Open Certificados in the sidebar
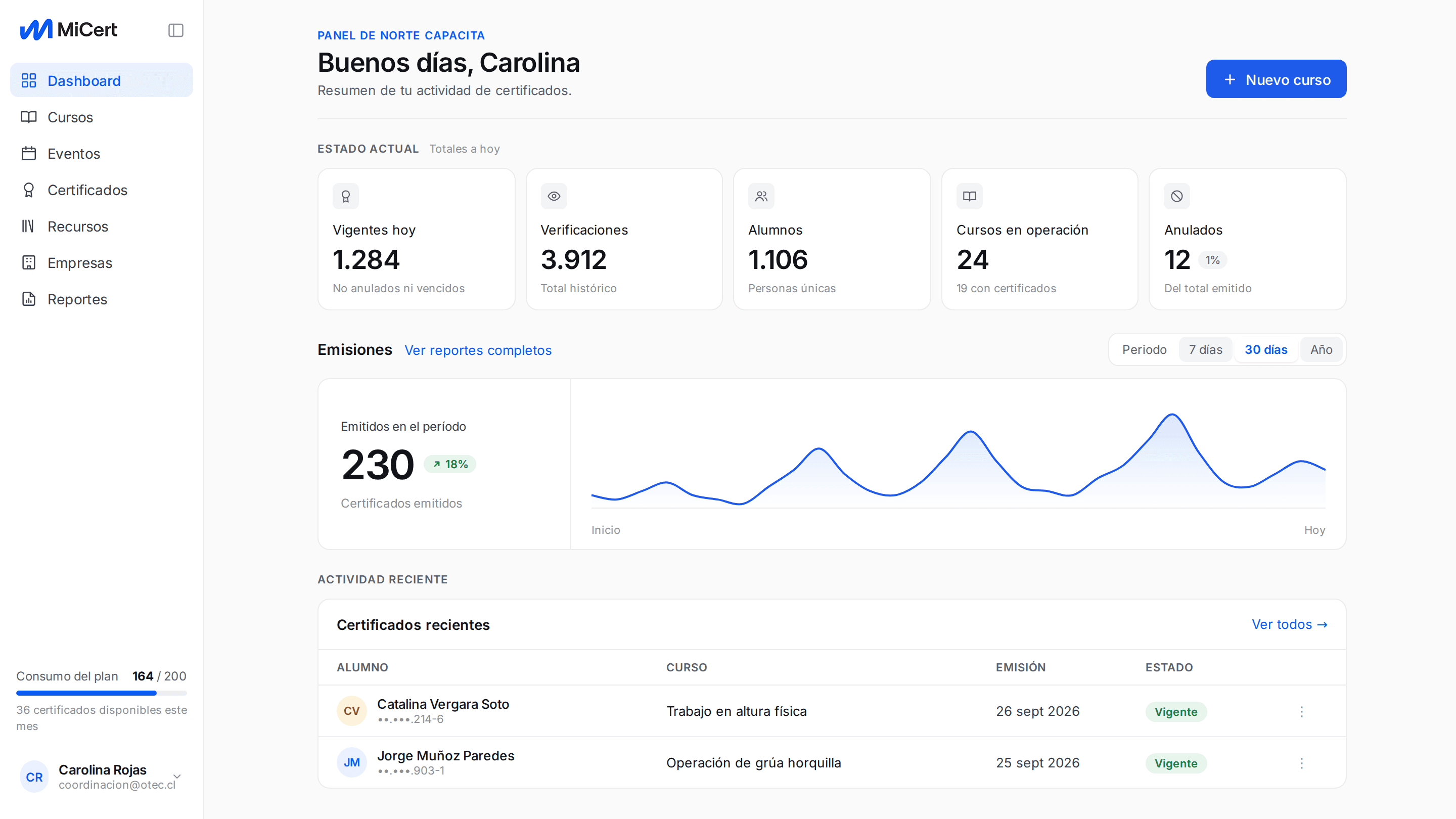 pyautogui.click(x=102, y=190)
